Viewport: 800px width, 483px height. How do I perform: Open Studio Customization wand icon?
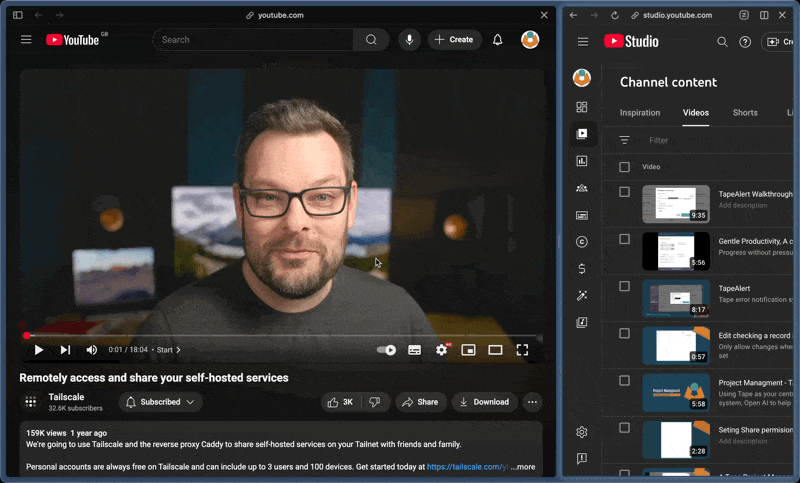[582, 295]
